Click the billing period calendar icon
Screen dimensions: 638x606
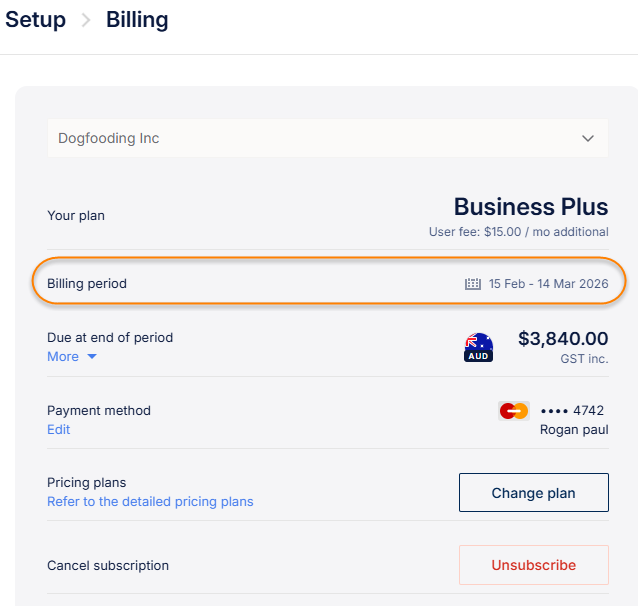473,284
